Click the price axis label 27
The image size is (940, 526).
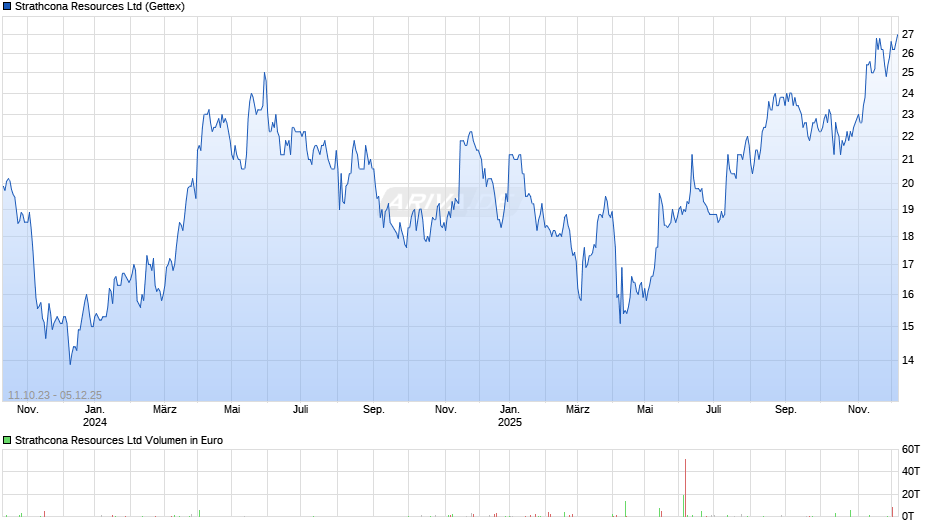(x=908, y=35)
